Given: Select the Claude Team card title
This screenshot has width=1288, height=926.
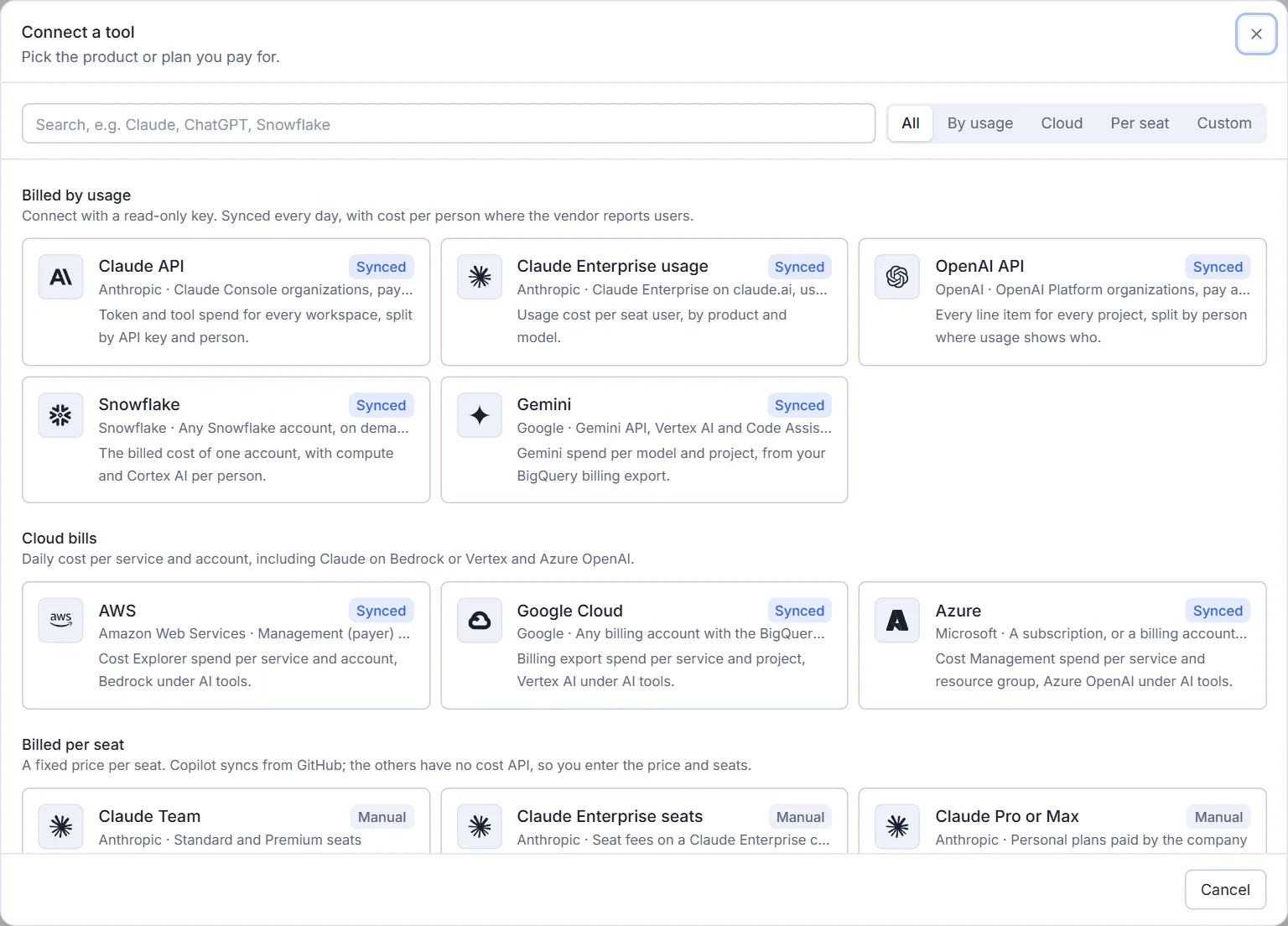Looking at the screenshot, I should pos(150,816).
